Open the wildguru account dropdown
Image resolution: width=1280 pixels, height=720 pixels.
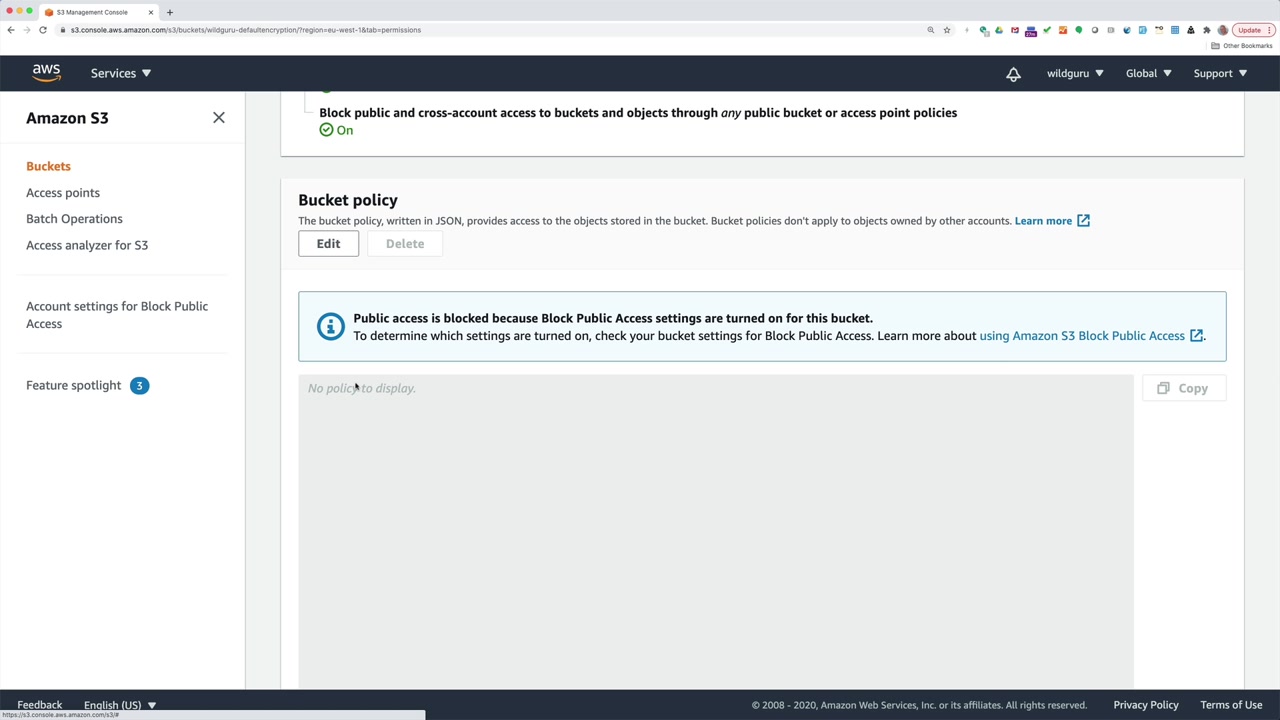(x=1075, y=73)
